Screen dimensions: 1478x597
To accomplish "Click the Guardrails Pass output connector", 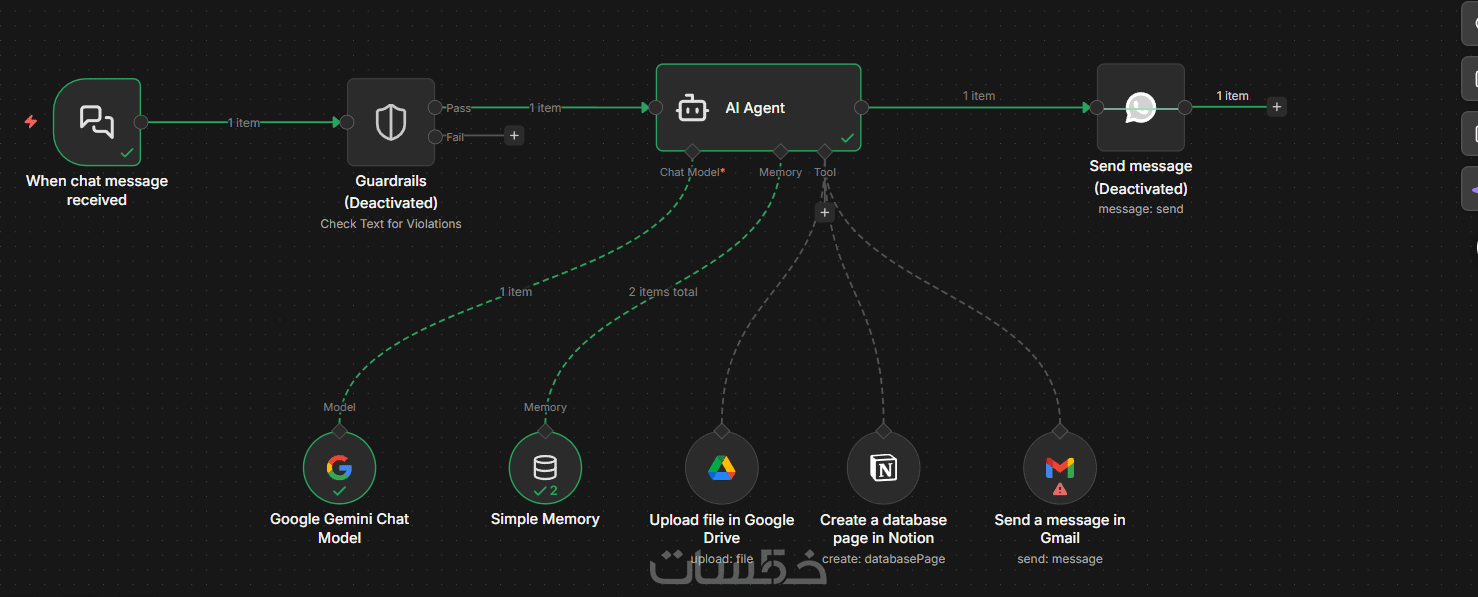I will pyautogui.click(x=435, y=107).
